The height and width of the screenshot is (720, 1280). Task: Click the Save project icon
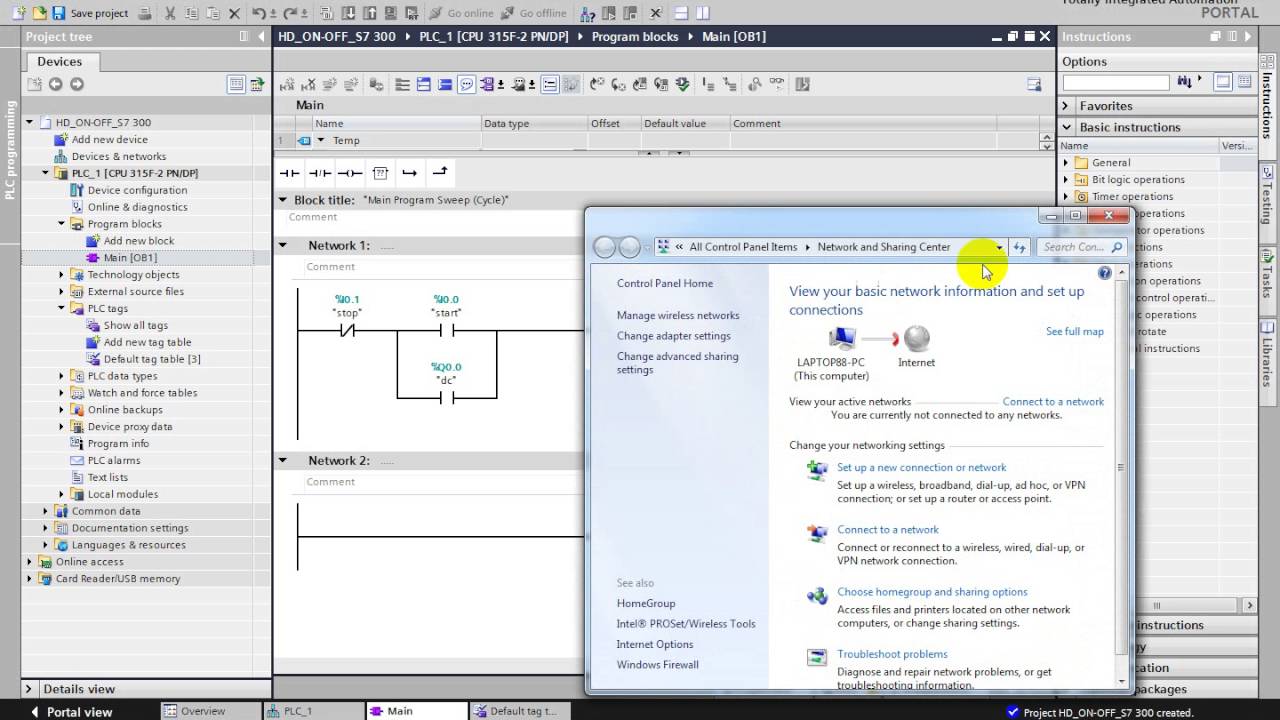coord(59,13)
